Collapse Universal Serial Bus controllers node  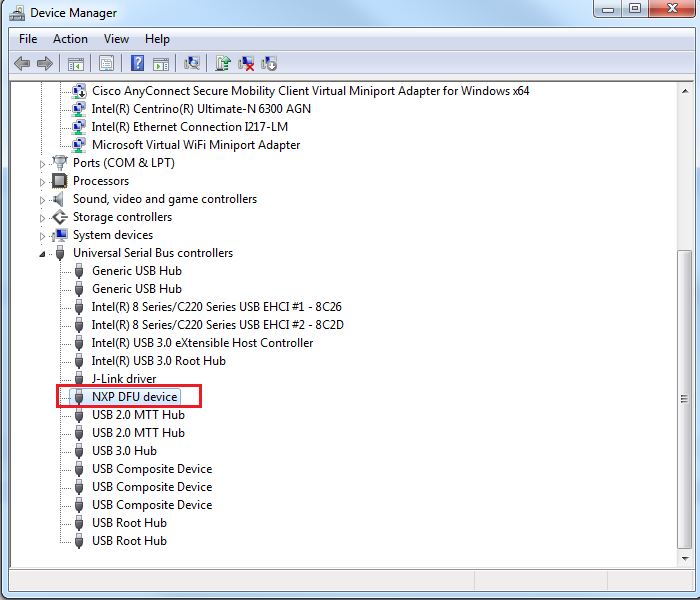click(x=43, y=253)
